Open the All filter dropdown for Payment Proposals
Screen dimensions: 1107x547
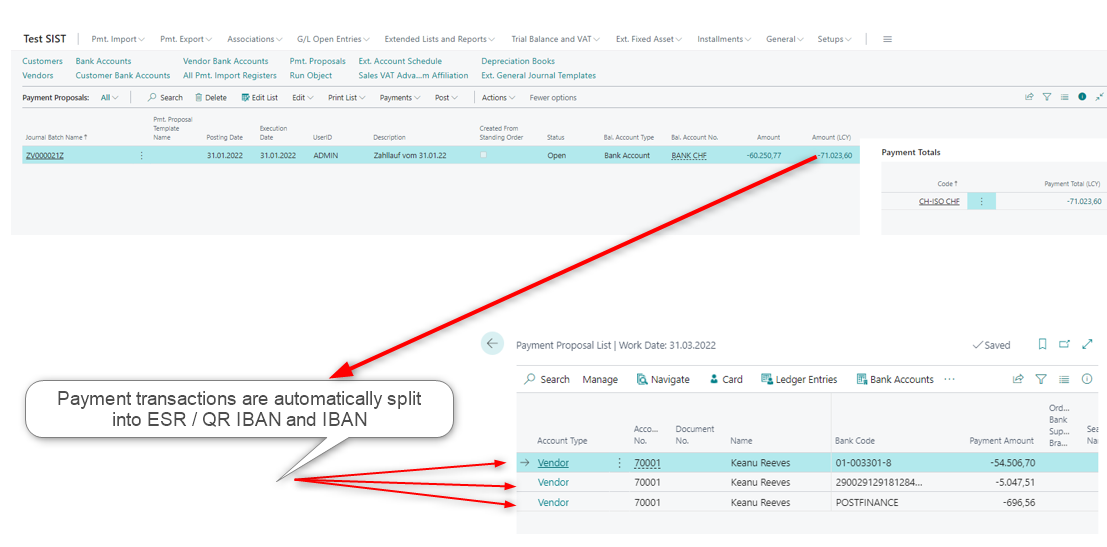pos(109,97)
